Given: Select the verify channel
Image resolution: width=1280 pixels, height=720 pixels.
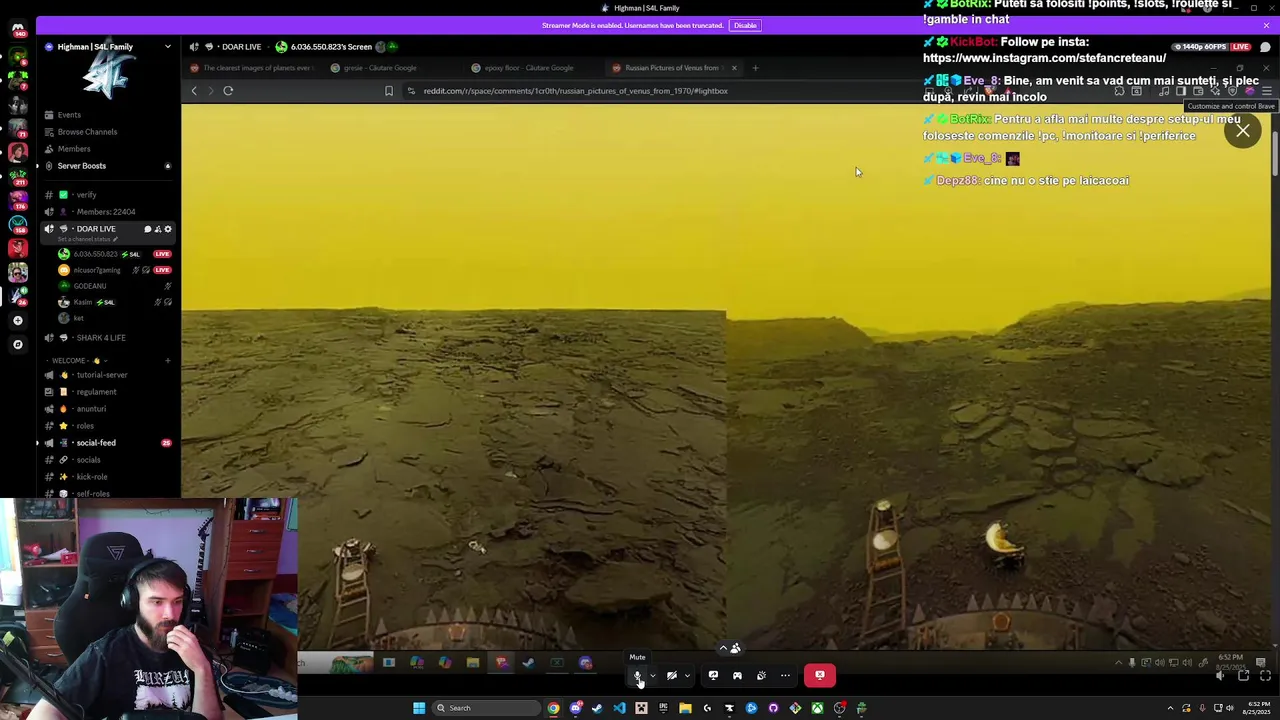Looking at the screenshot, I should [86, 195].
